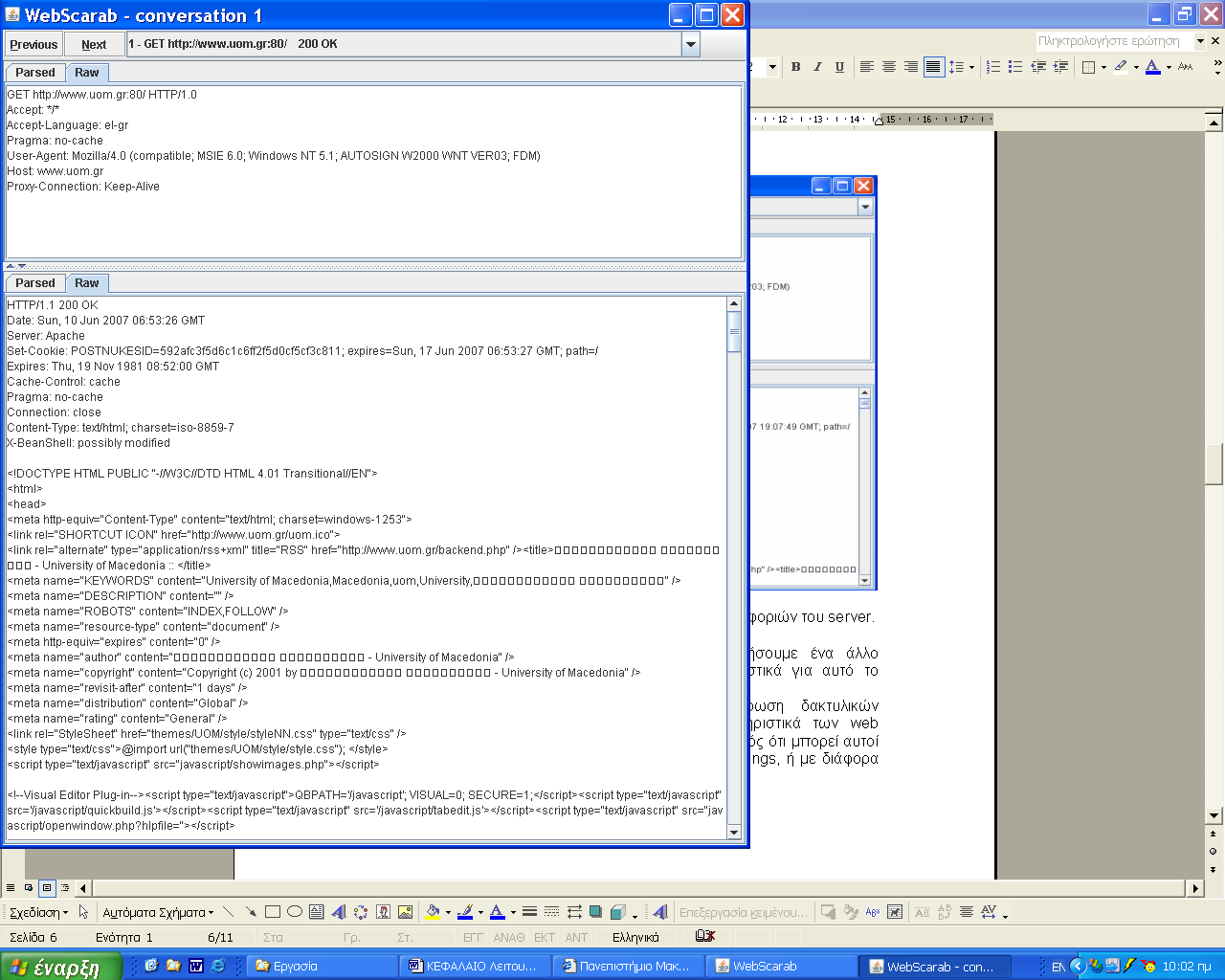Toggle ΑΝΤ overtype mode in status bar

[576, 938]
